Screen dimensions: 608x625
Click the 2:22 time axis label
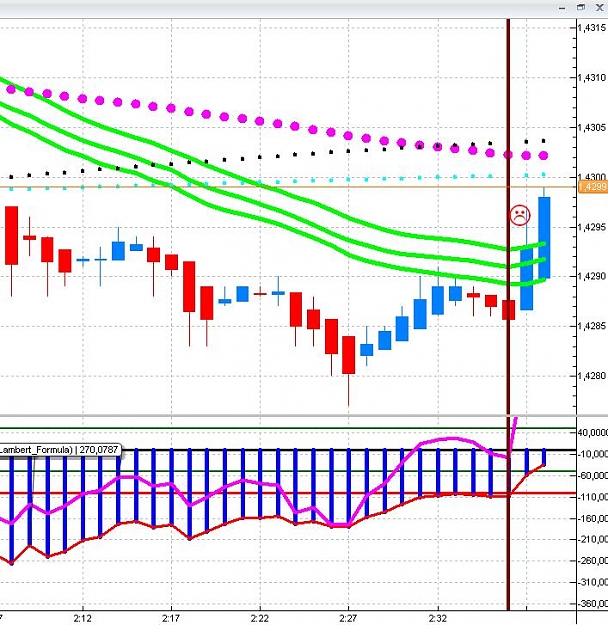pos(260,618)
